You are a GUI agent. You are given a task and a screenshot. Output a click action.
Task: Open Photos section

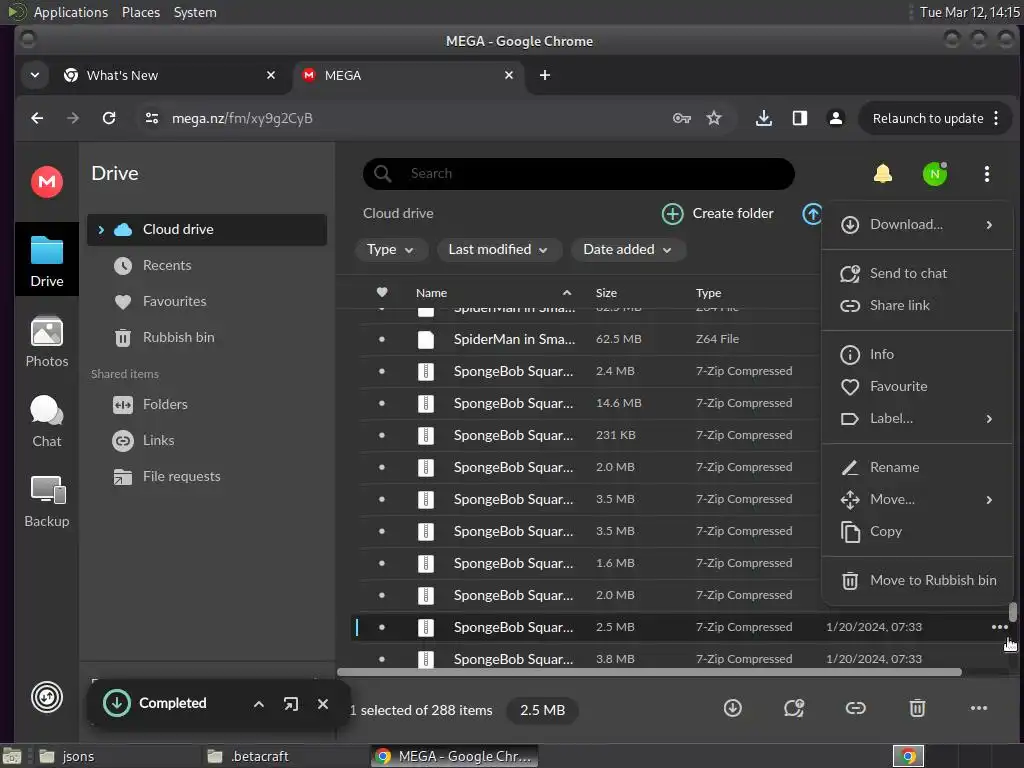[x=47, y=342]
